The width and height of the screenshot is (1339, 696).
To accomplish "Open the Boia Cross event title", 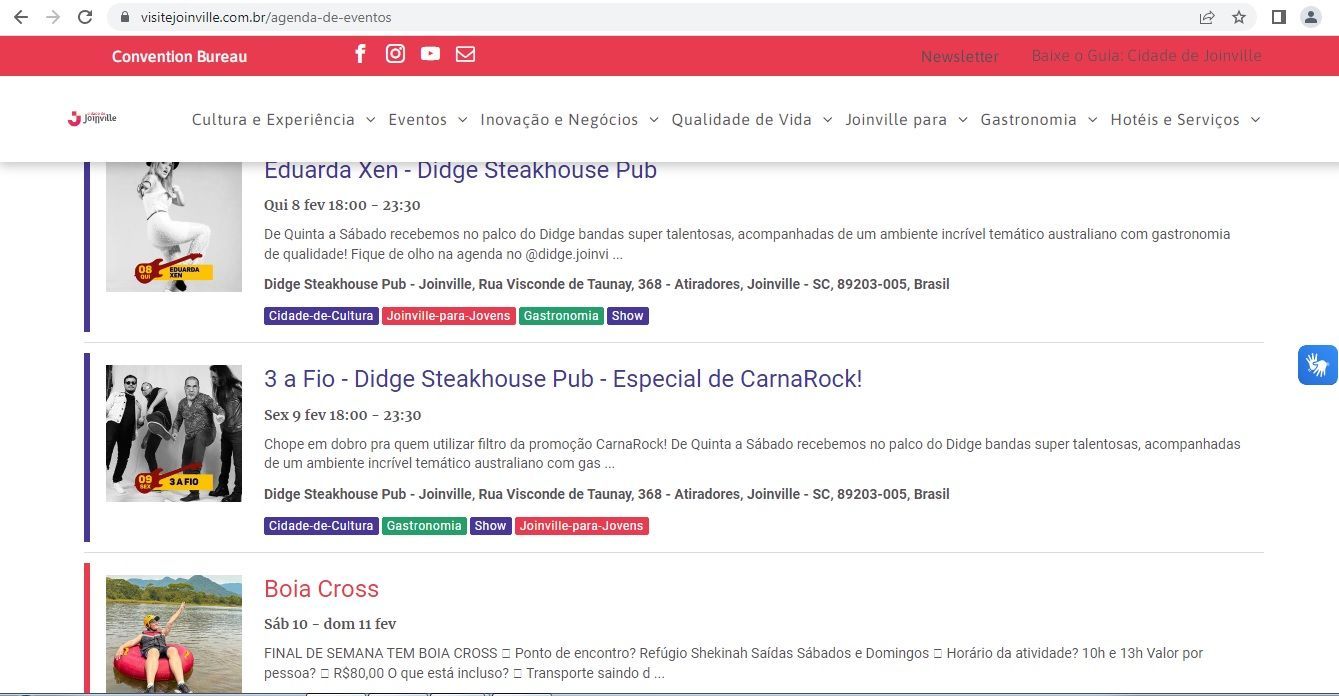I will pyautogui.click(x=321, y=589).
